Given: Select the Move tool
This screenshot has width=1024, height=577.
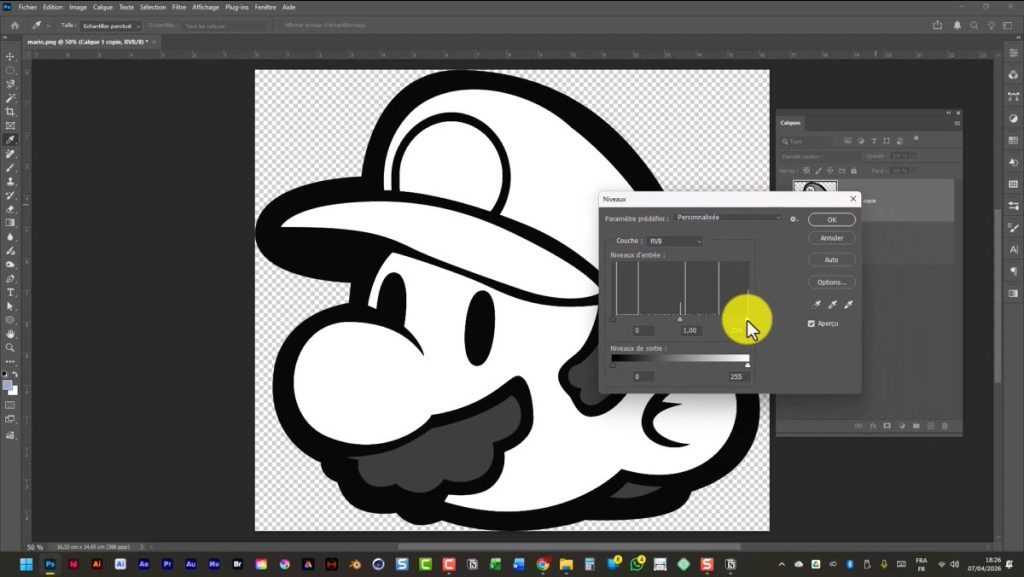Looking at the screenshot, I should pyautogui.click(x=10, y=57).
